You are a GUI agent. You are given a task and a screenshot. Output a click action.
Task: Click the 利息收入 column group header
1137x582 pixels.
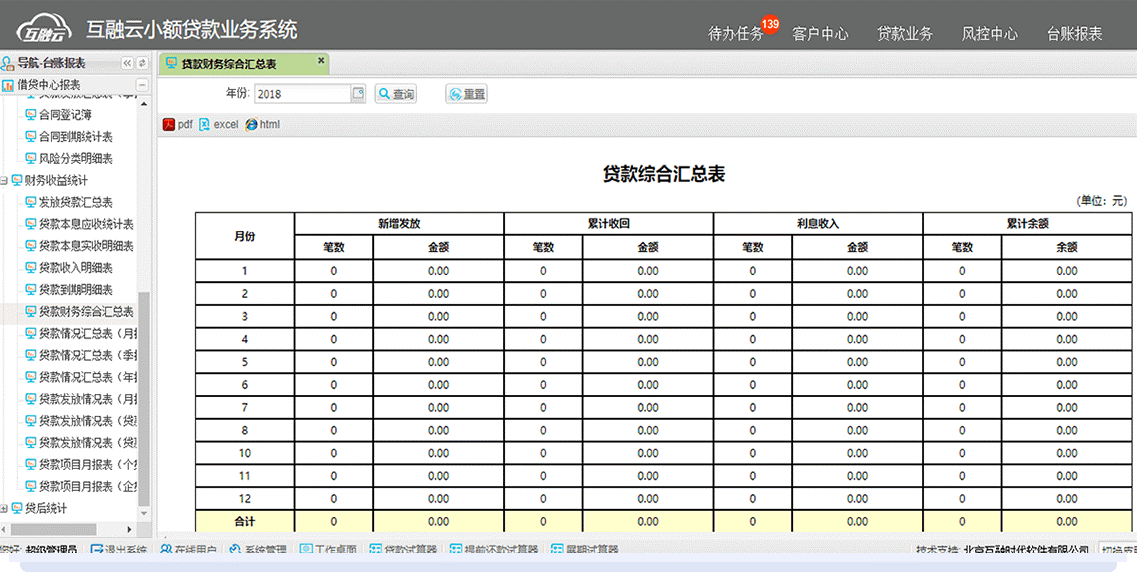(x=818, y=224)
